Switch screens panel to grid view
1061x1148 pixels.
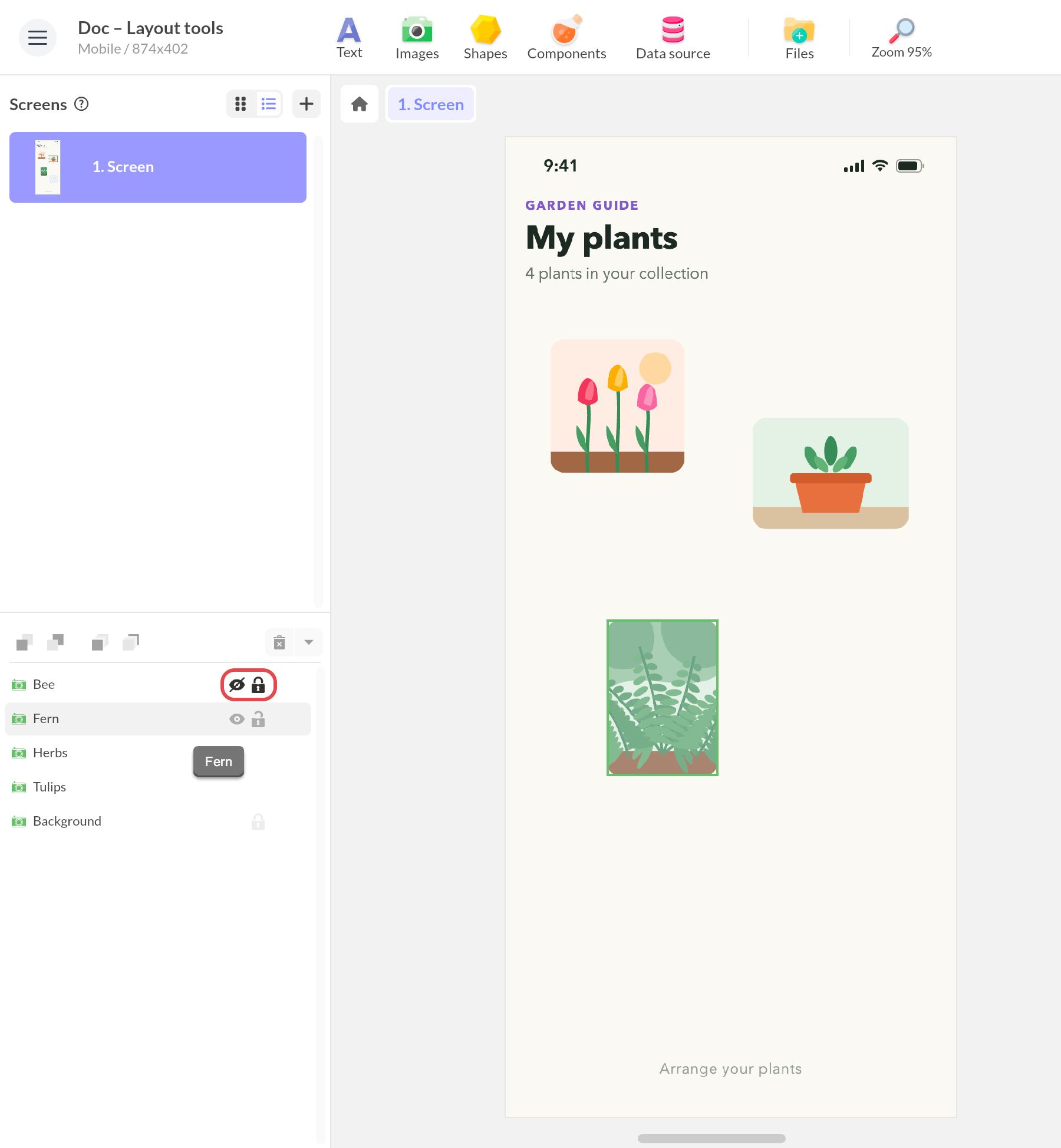(240, 104)
